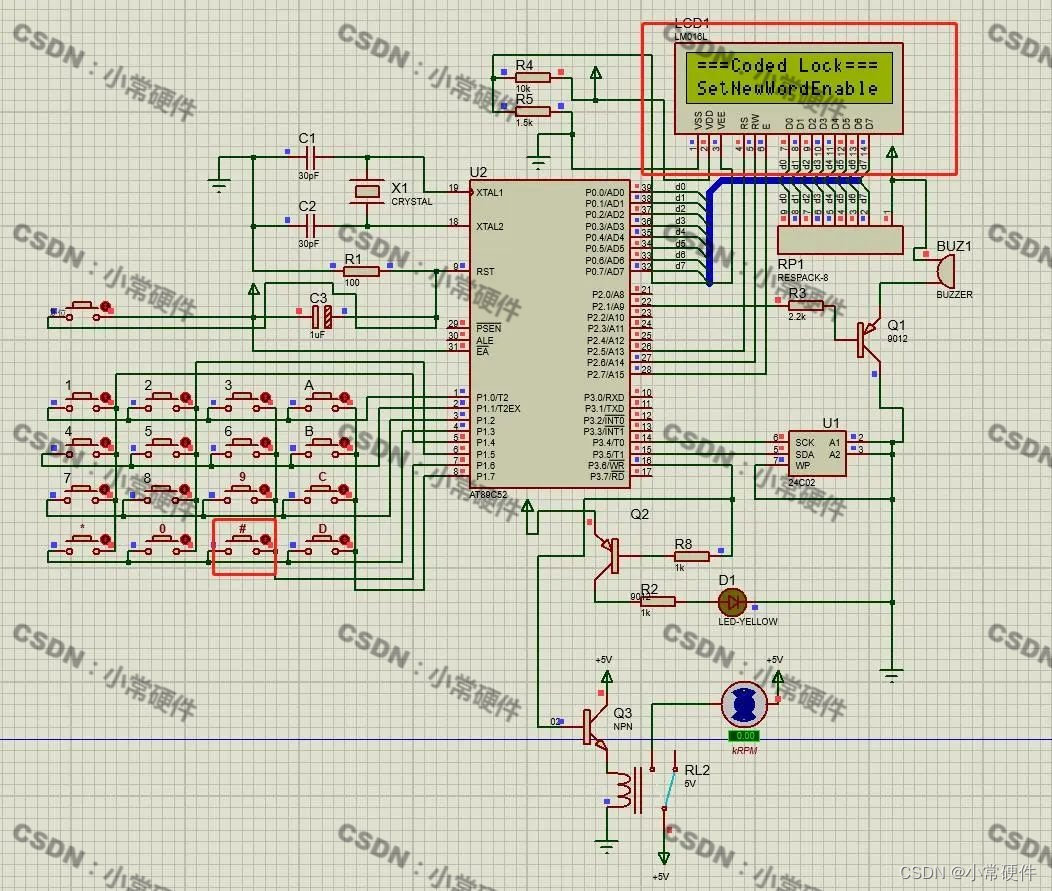Click the P1.0/T2 pin label
The image size is (1052, 891).
492,397
